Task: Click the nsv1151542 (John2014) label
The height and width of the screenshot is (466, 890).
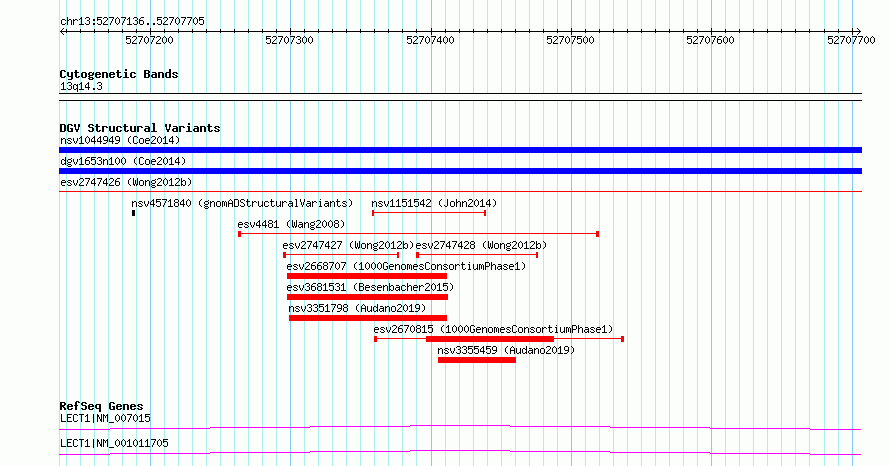Action: click(434, 203)
